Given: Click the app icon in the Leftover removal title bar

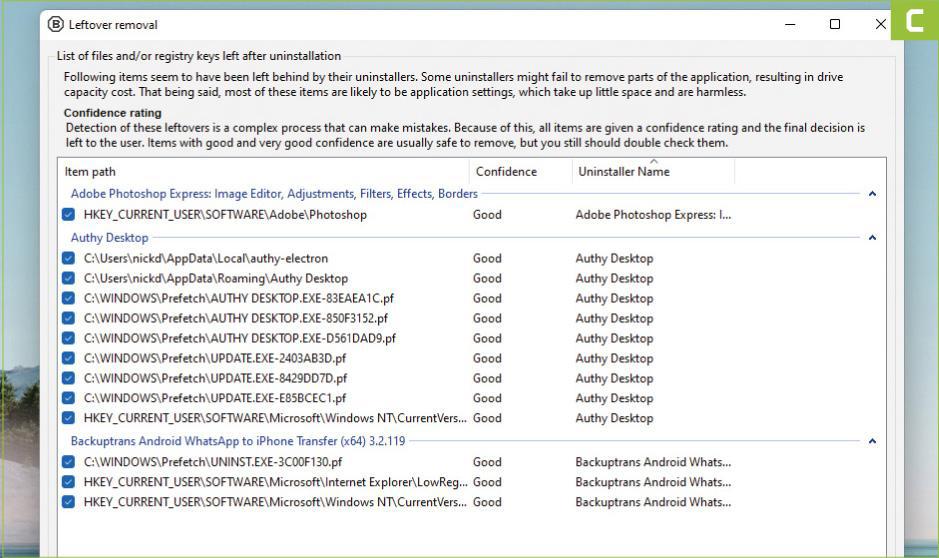Looking at the screenshot, I should tap(56, 25).
